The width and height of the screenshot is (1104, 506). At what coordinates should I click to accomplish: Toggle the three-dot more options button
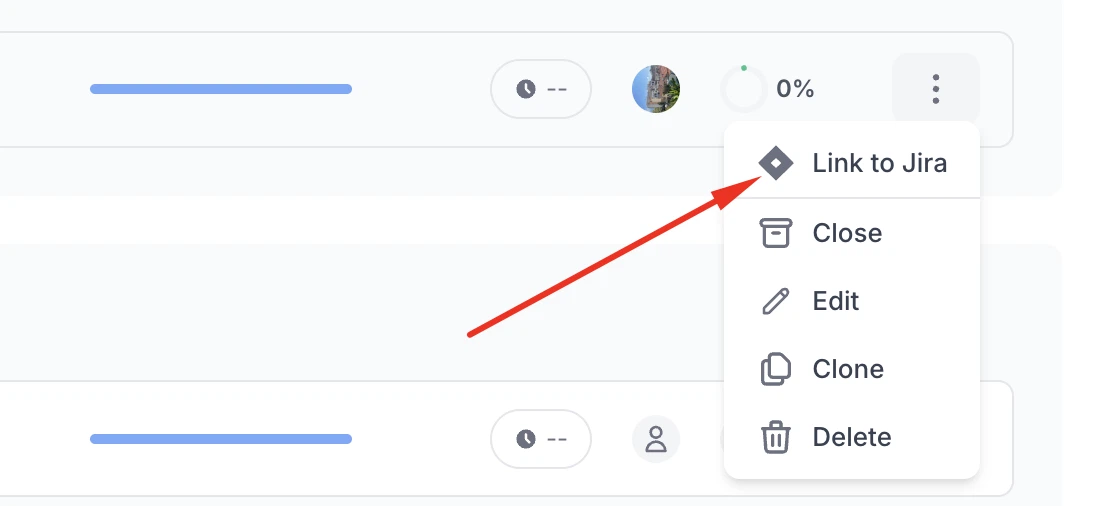coord(936,89)
